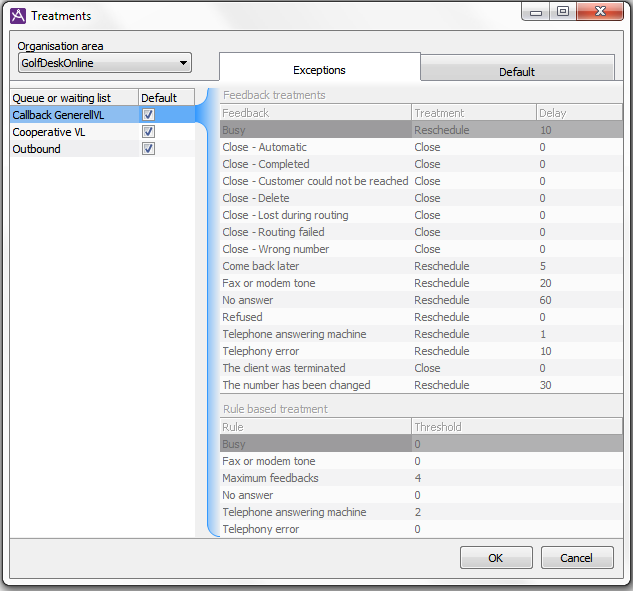Screen dimensions: 633x591
Task: Click the Cancel button
Action: coord(576,558)
